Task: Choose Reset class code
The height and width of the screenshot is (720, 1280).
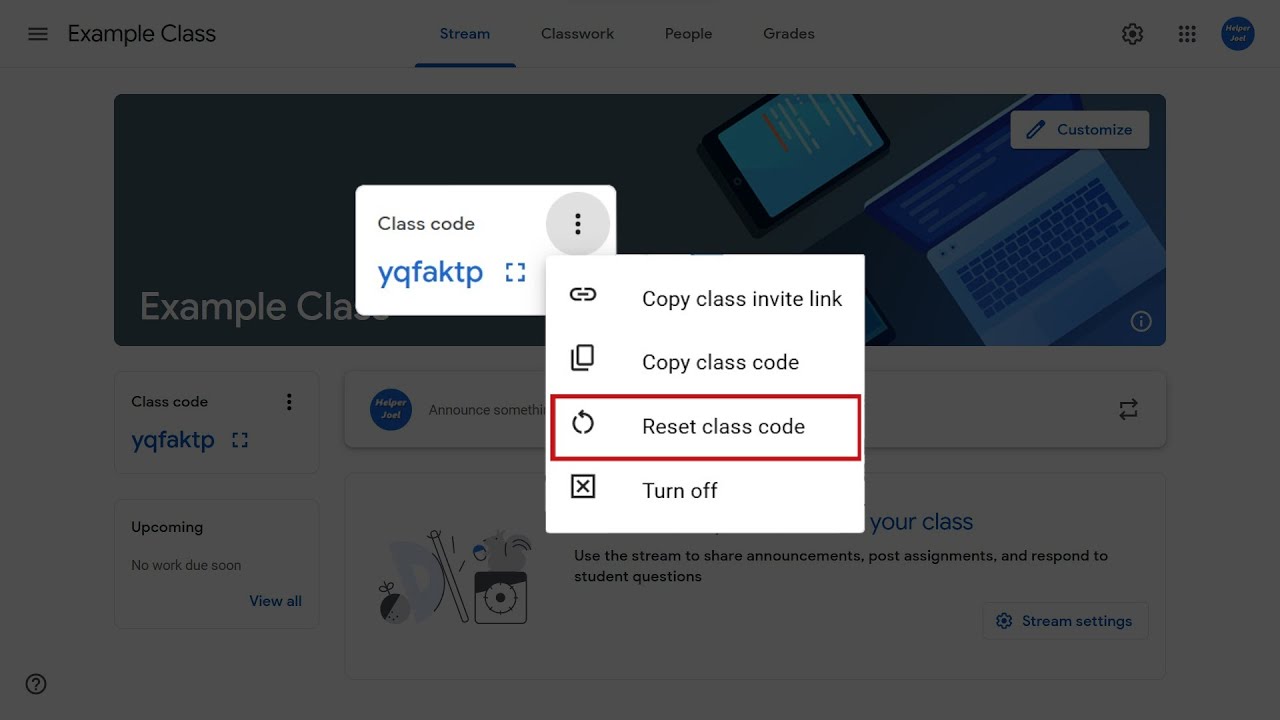Action: [x=705, y=427]
